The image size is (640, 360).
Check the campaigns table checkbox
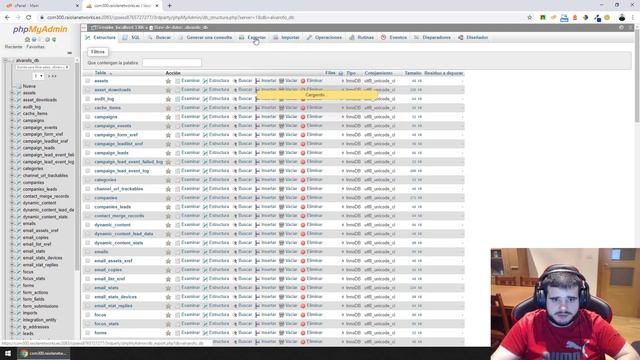click(88, 117)
